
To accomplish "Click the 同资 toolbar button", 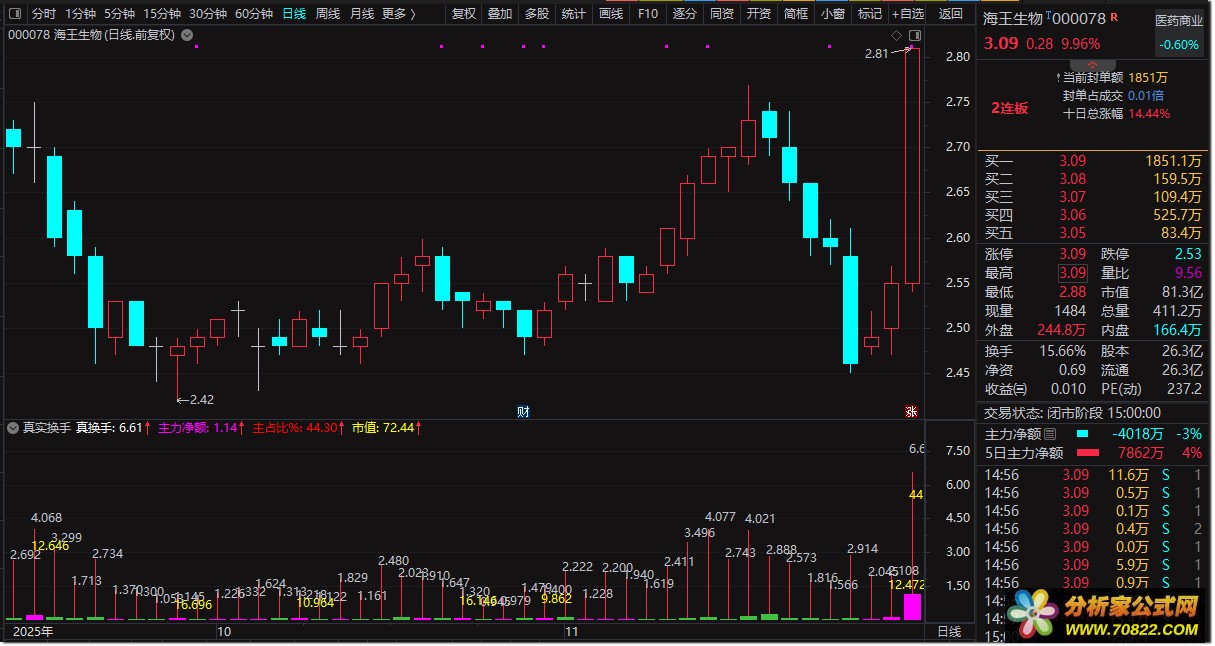I will coord(722,14).
